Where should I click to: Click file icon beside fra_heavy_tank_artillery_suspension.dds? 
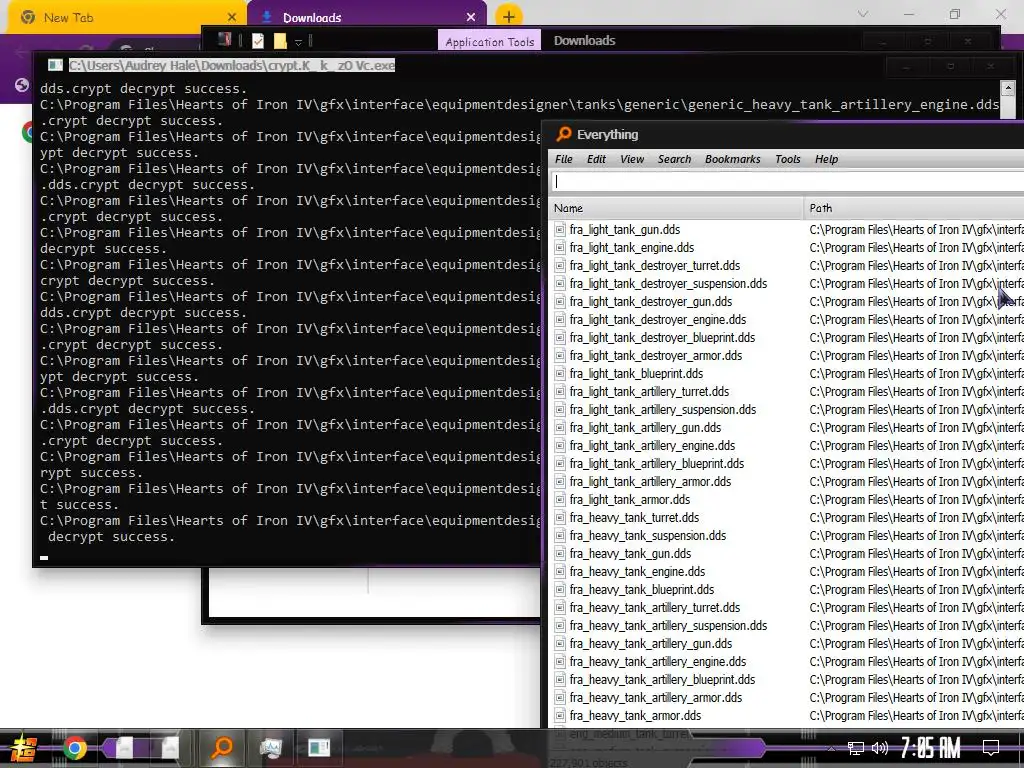(x=560, y=626)
